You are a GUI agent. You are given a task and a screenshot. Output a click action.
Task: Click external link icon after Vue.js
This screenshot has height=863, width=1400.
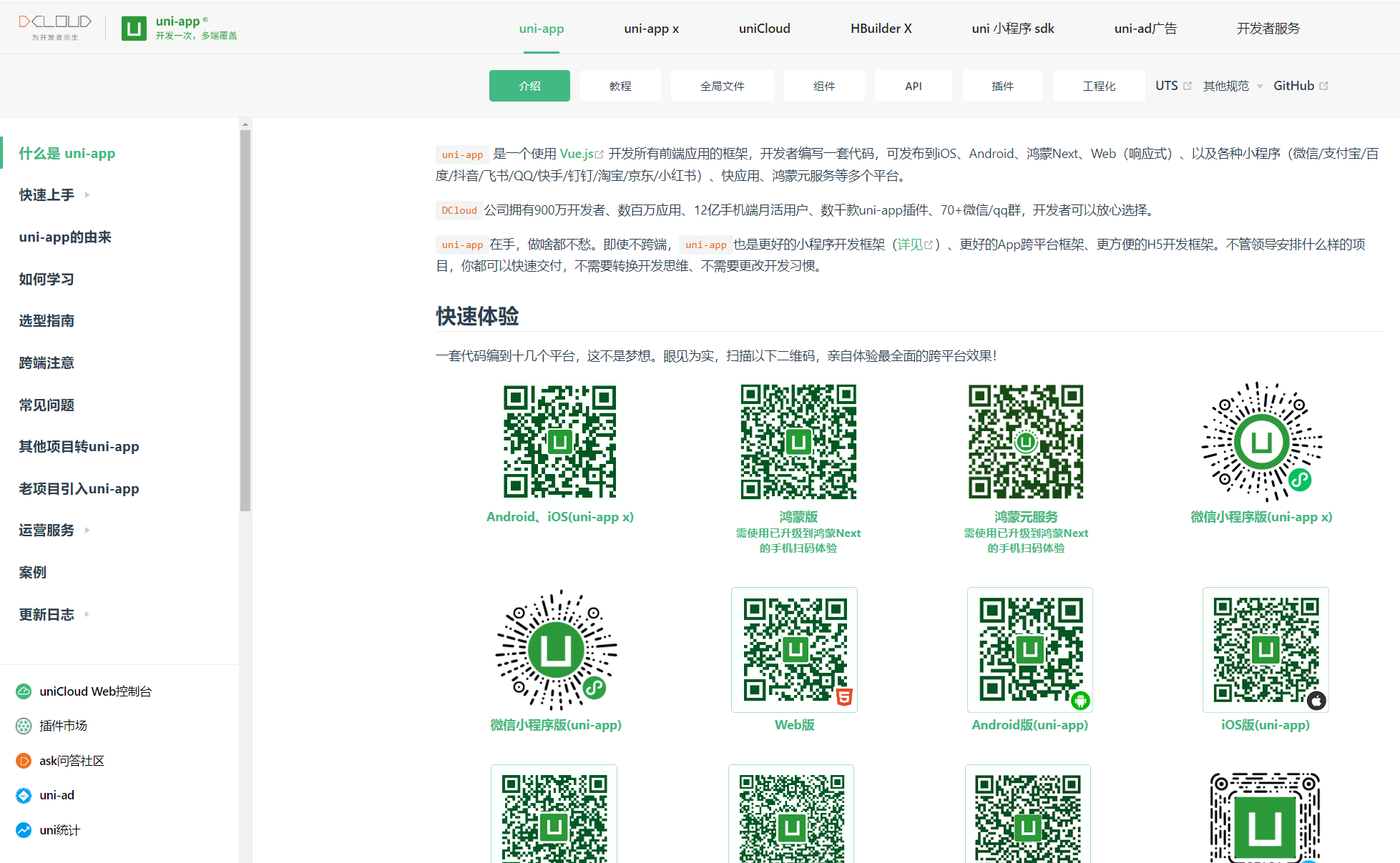[599, 154]
